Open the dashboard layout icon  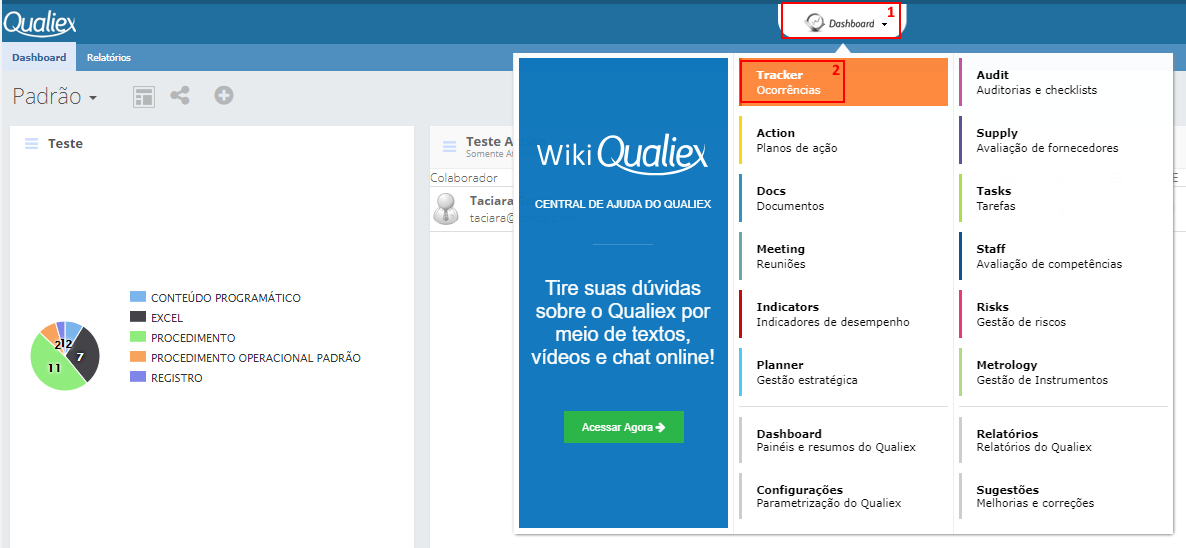[144, 97]
